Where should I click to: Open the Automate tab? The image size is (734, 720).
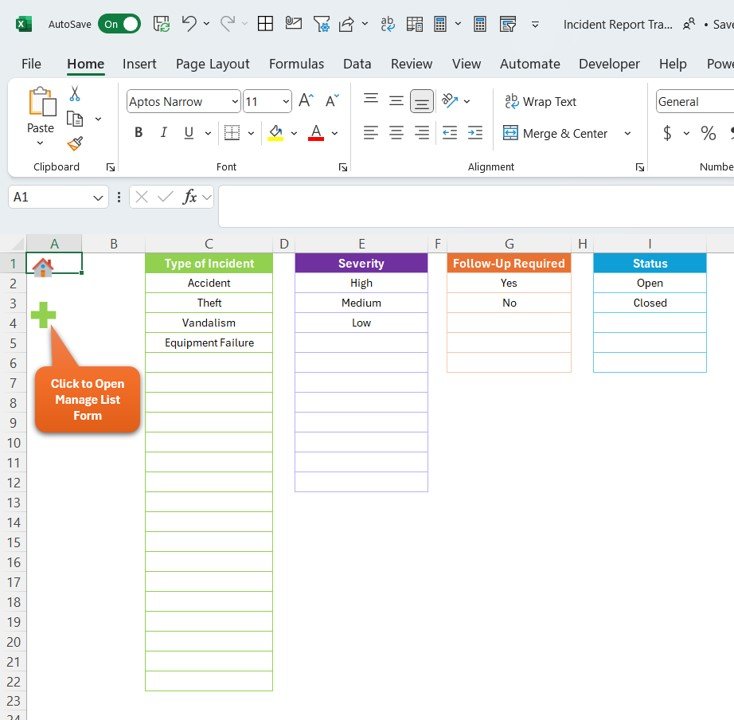(x=530, y=64)
